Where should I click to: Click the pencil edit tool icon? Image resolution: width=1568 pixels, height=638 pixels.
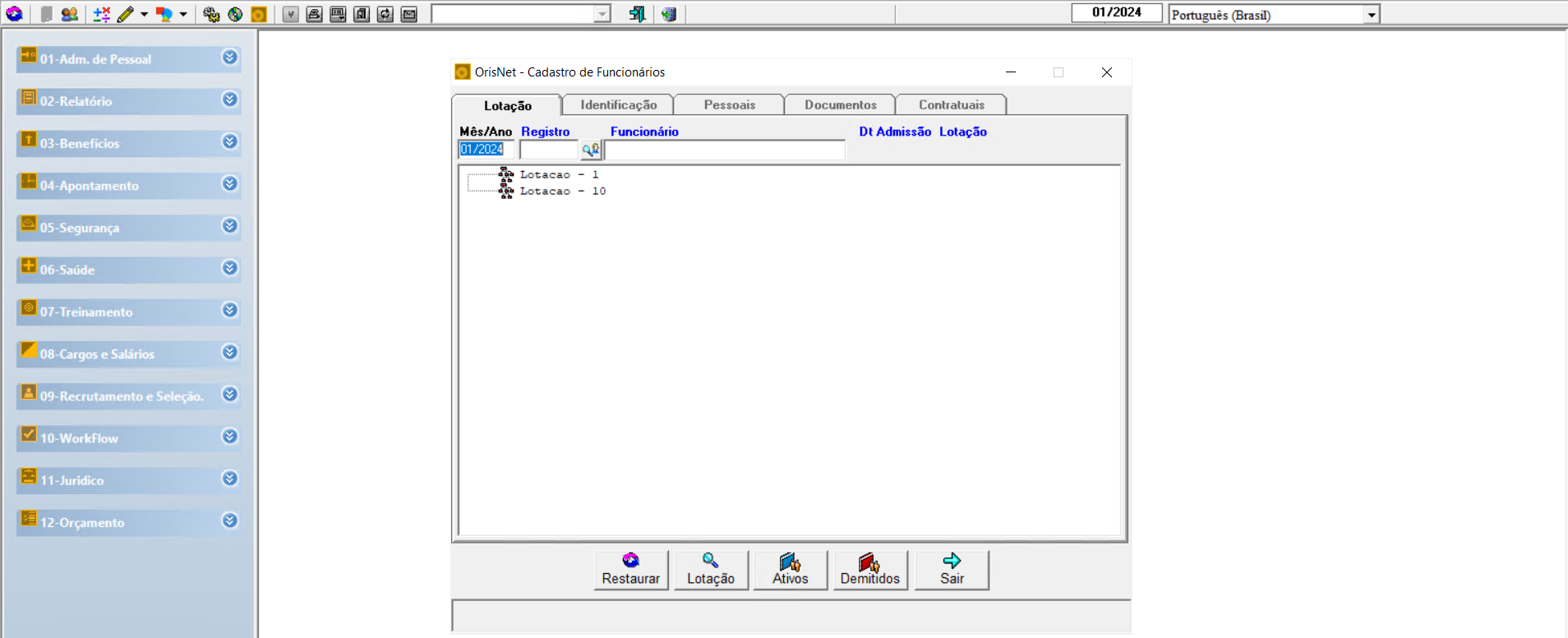(125, 14)
